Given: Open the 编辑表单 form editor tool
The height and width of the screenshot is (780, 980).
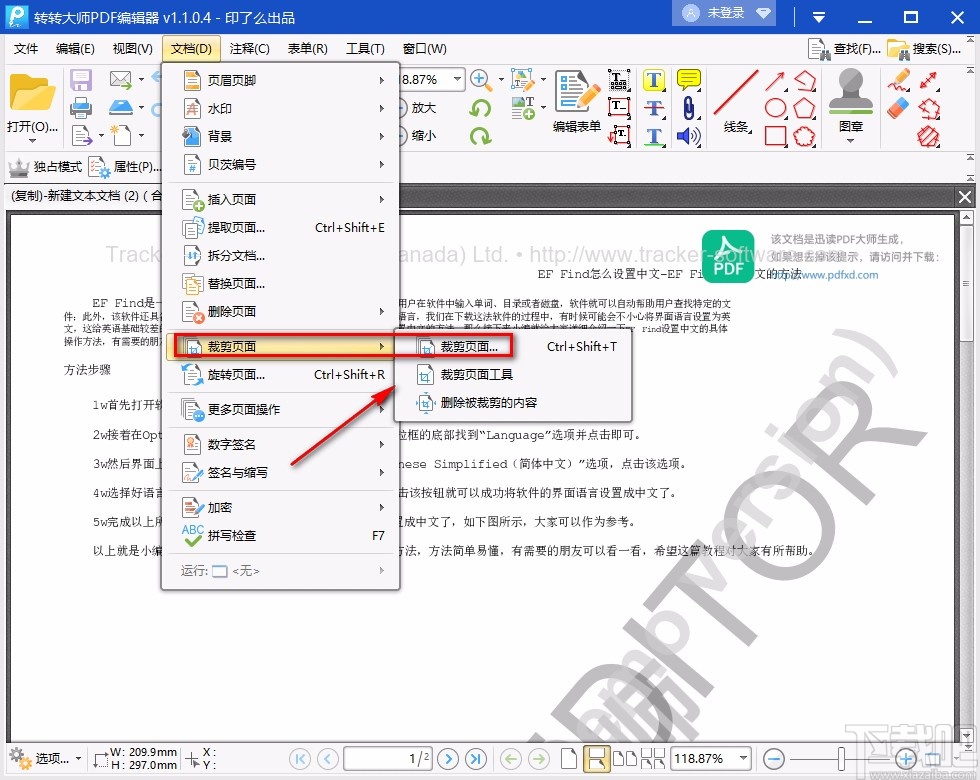Looking at the screenshot, I should point(577,102).
